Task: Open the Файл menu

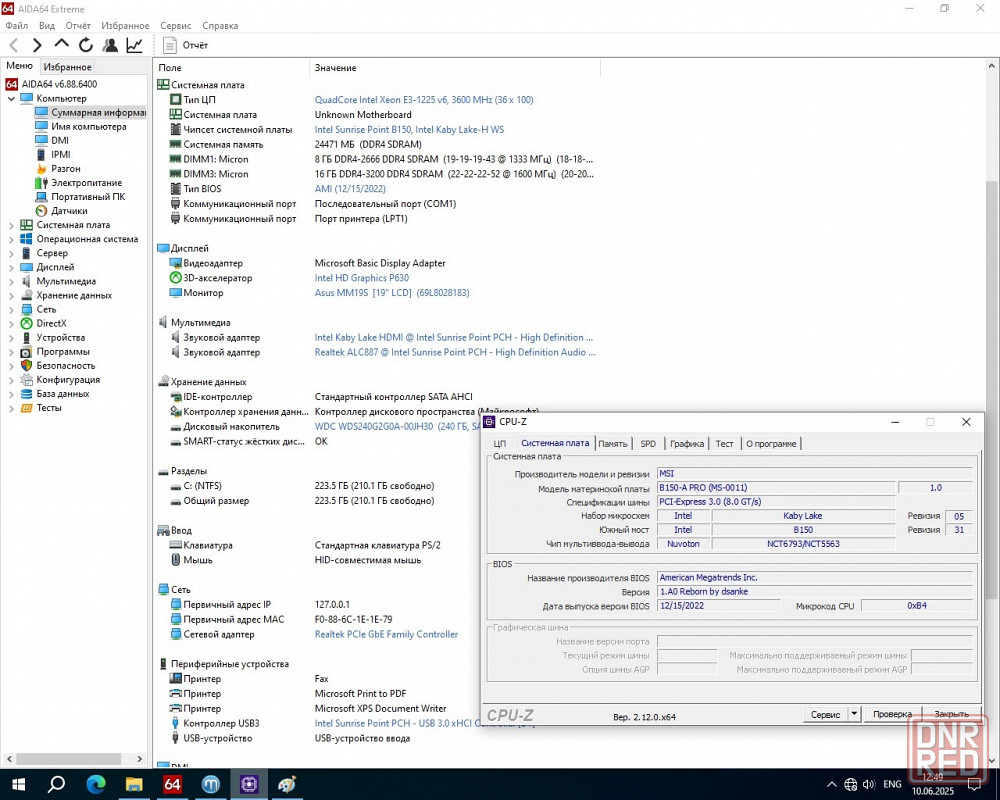Action: 17,26
